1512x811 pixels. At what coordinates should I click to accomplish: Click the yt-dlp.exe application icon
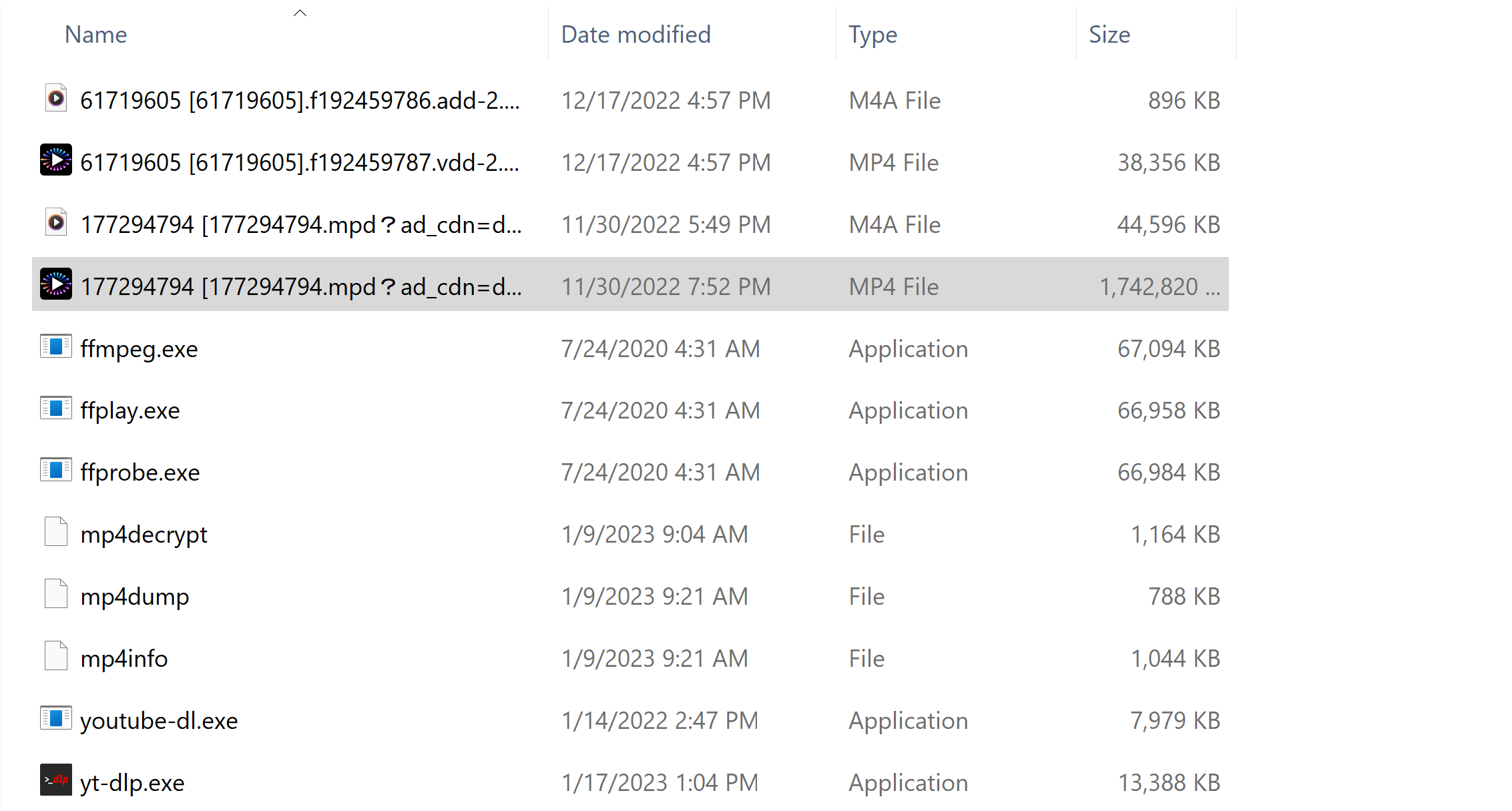click(x=55, y=780)
